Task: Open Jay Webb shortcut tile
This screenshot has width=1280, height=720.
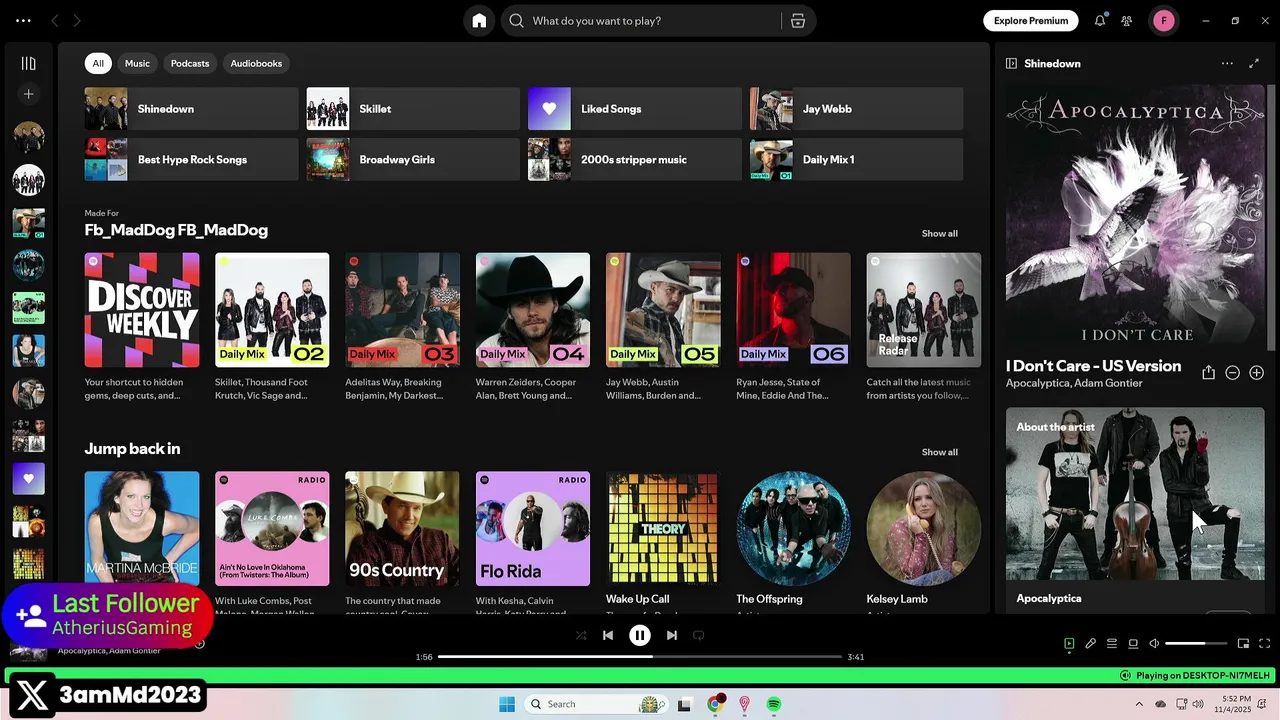Action: pos(856,109)
